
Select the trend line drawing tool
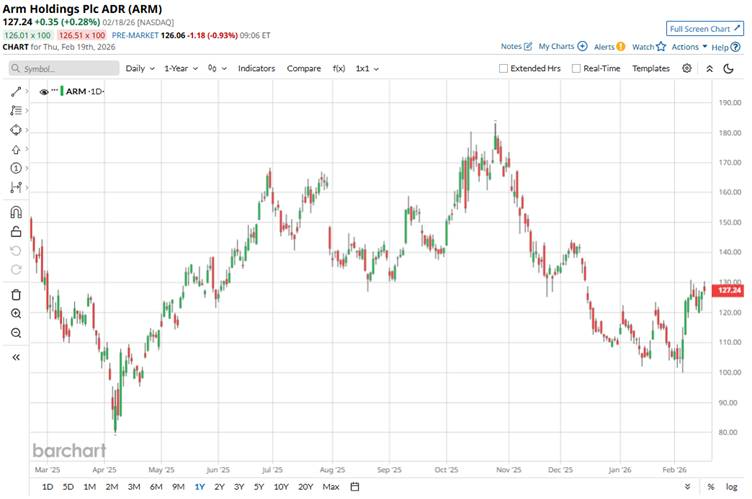[16, 91]
